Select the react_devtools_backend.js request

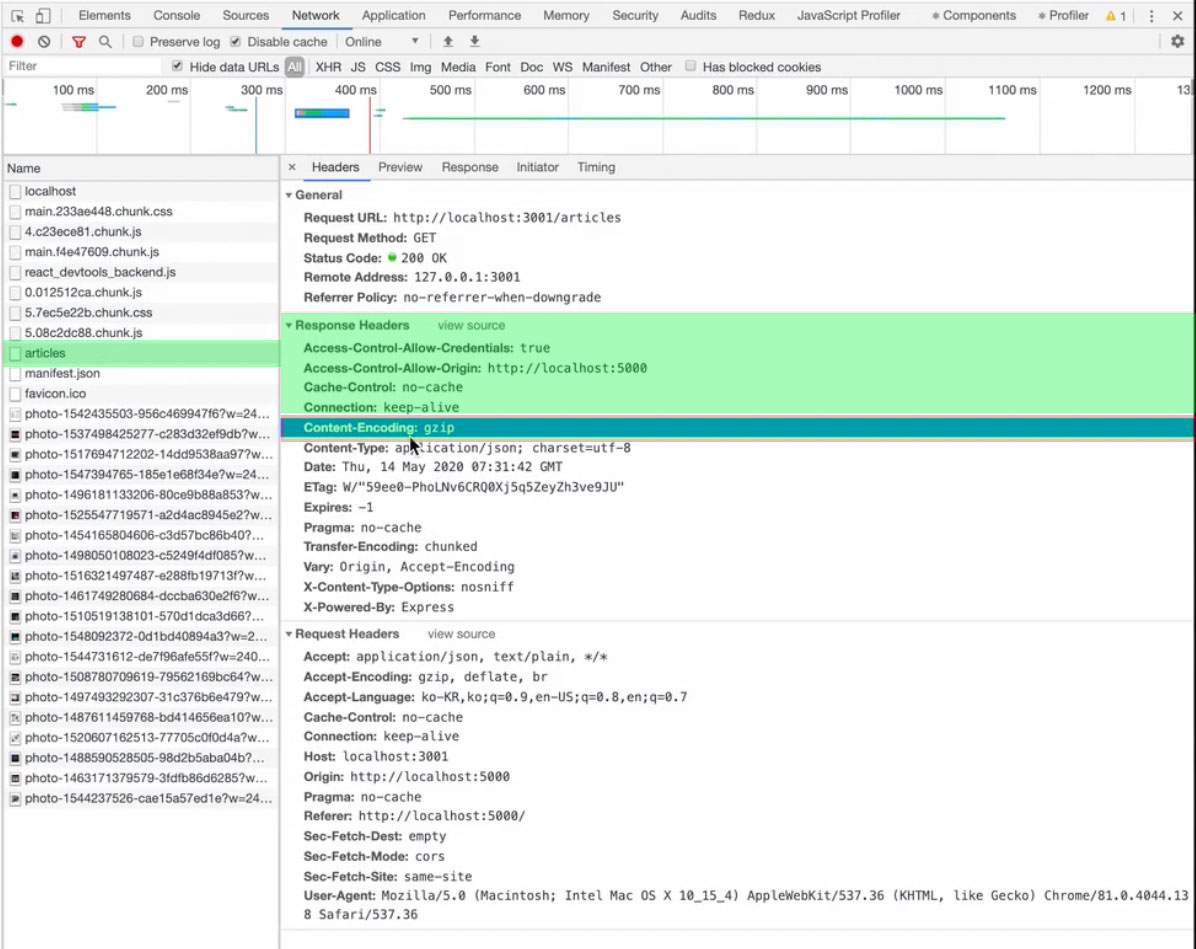(x=141, y=272)
